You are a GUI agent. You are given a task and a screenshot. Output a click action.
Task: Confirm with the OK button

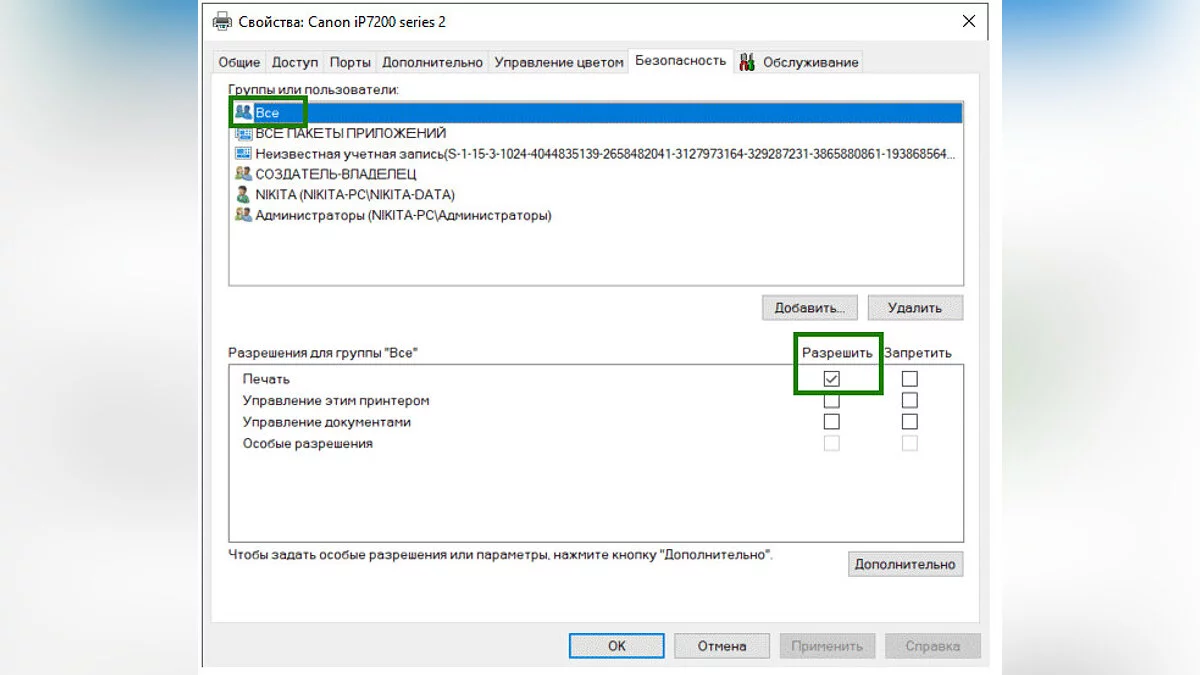[617, 646]
